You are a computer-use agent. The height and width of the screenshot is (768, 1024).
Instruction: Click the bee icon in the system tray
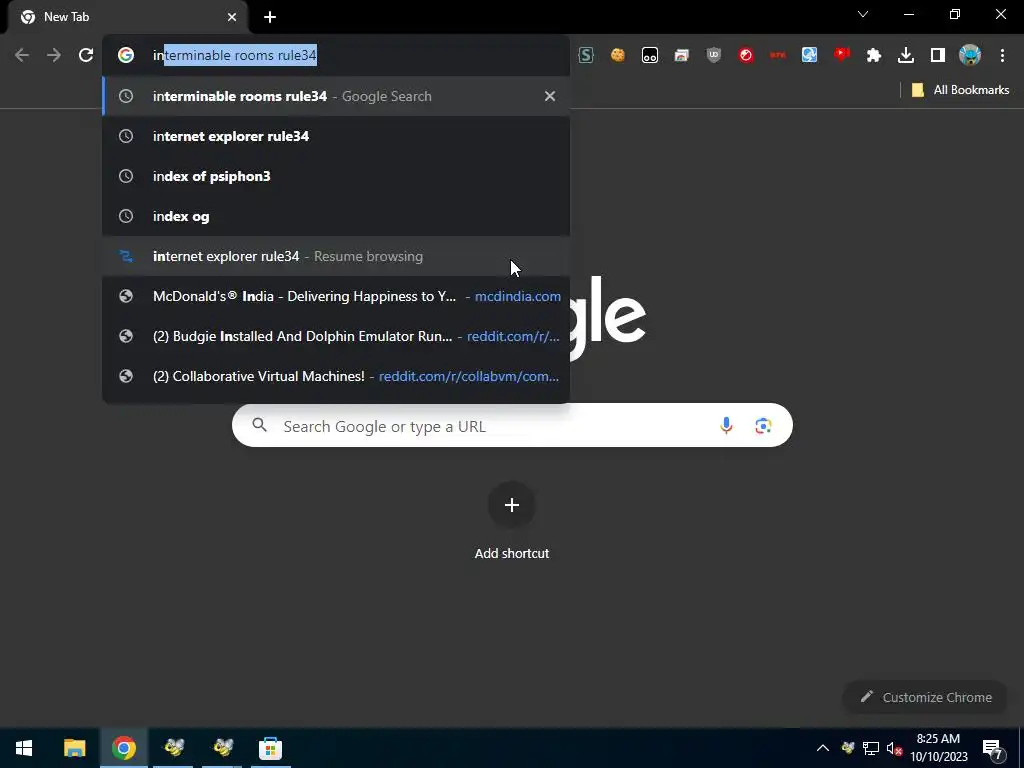[848, 748]
